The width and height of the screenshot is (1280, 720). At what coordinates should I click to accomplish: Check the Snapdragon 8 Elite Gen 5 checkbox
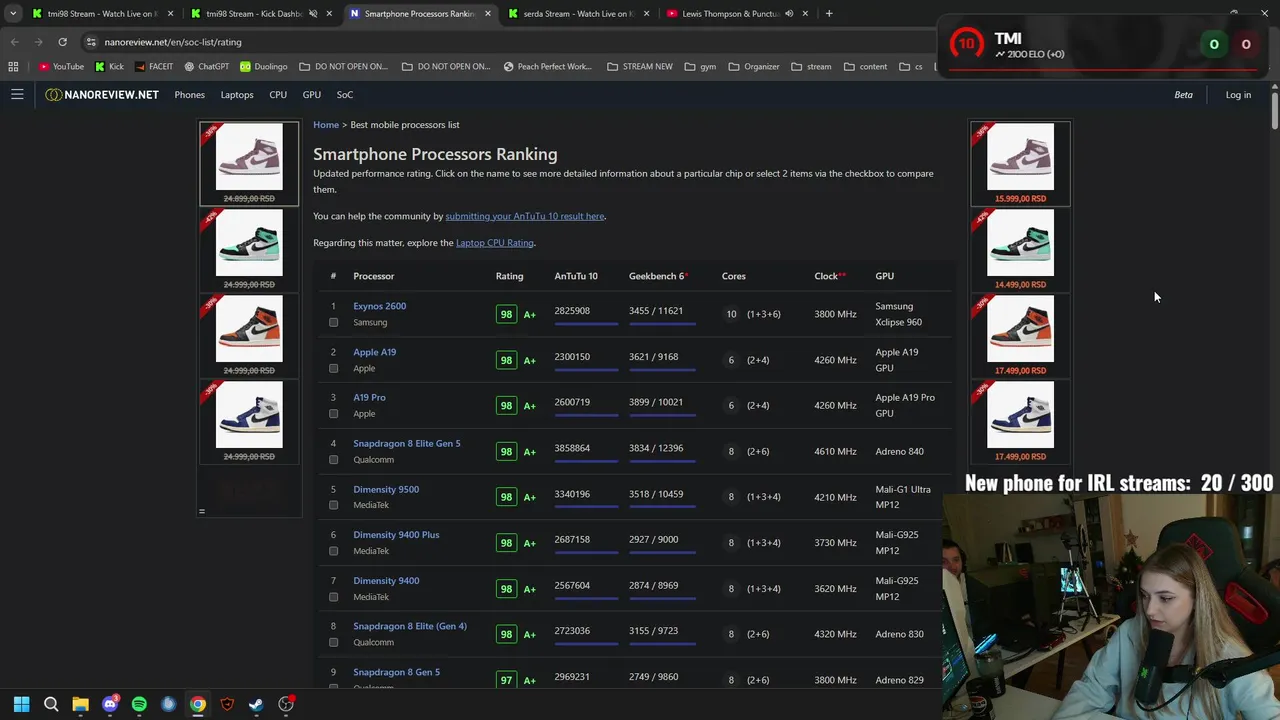(x=333, y=459)
